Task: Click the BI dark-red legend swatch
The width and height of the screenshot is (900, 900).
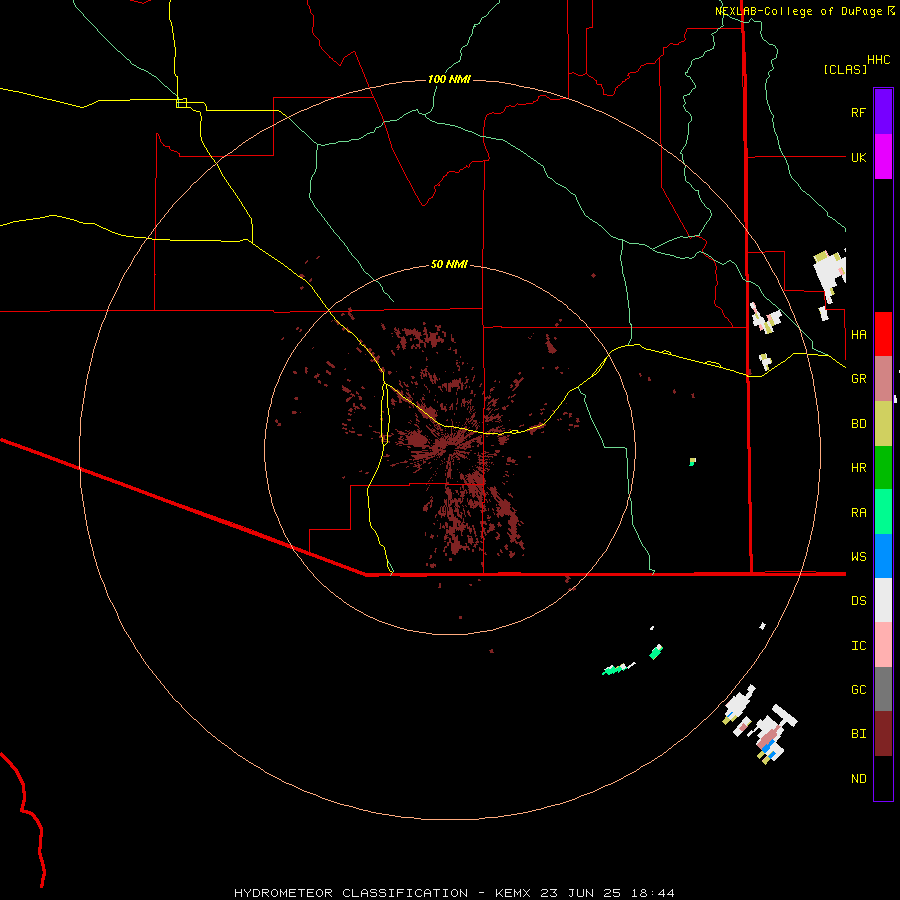Action: pyautogui.click(x=883, y=734)
